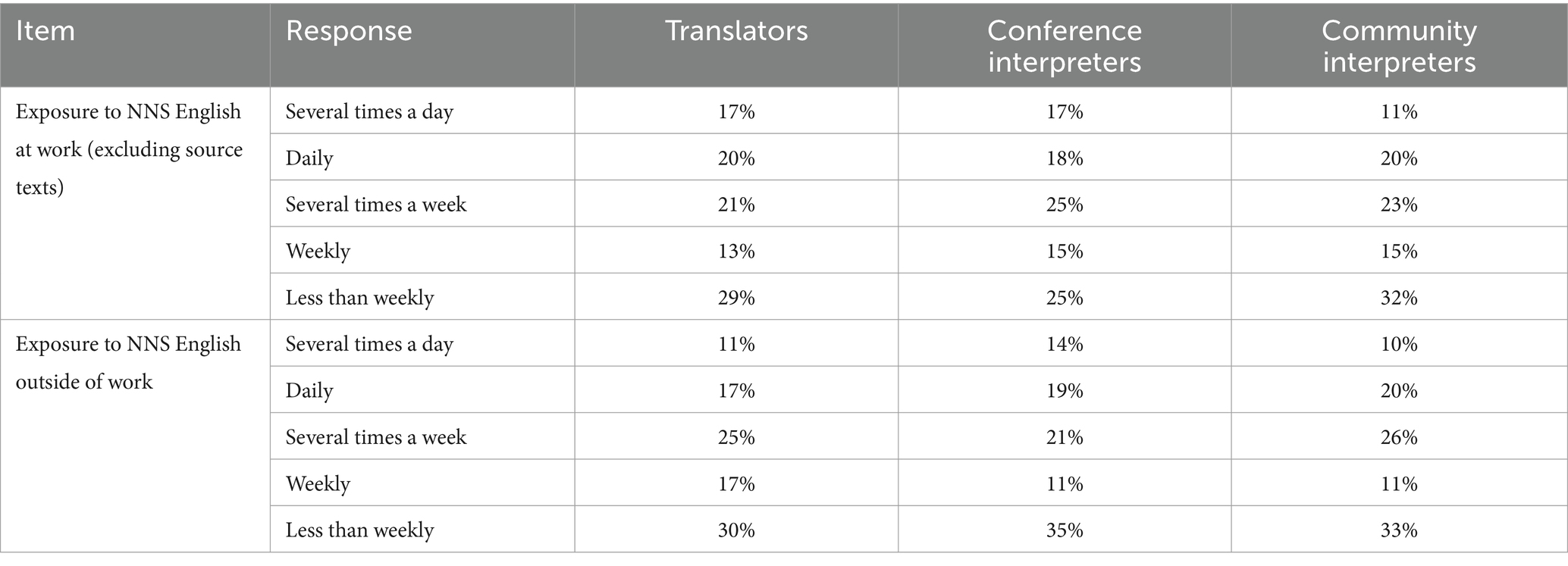Image resolution: width=1568 pixels, height=566 pixels.
Task: Click Translators 29% value in Less than weekly
Action: (736, 297)
